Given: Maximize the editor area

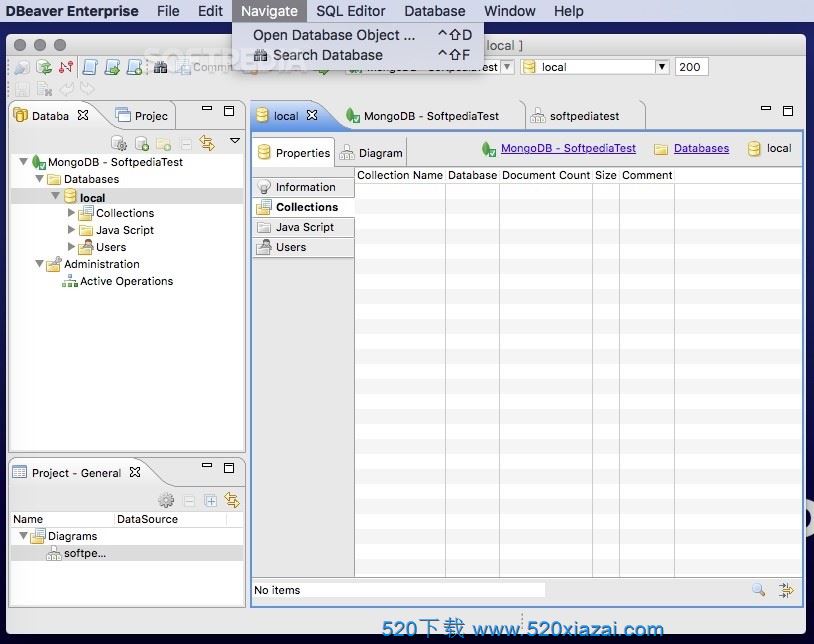Looking at the screenshot, I should (788, 111).
